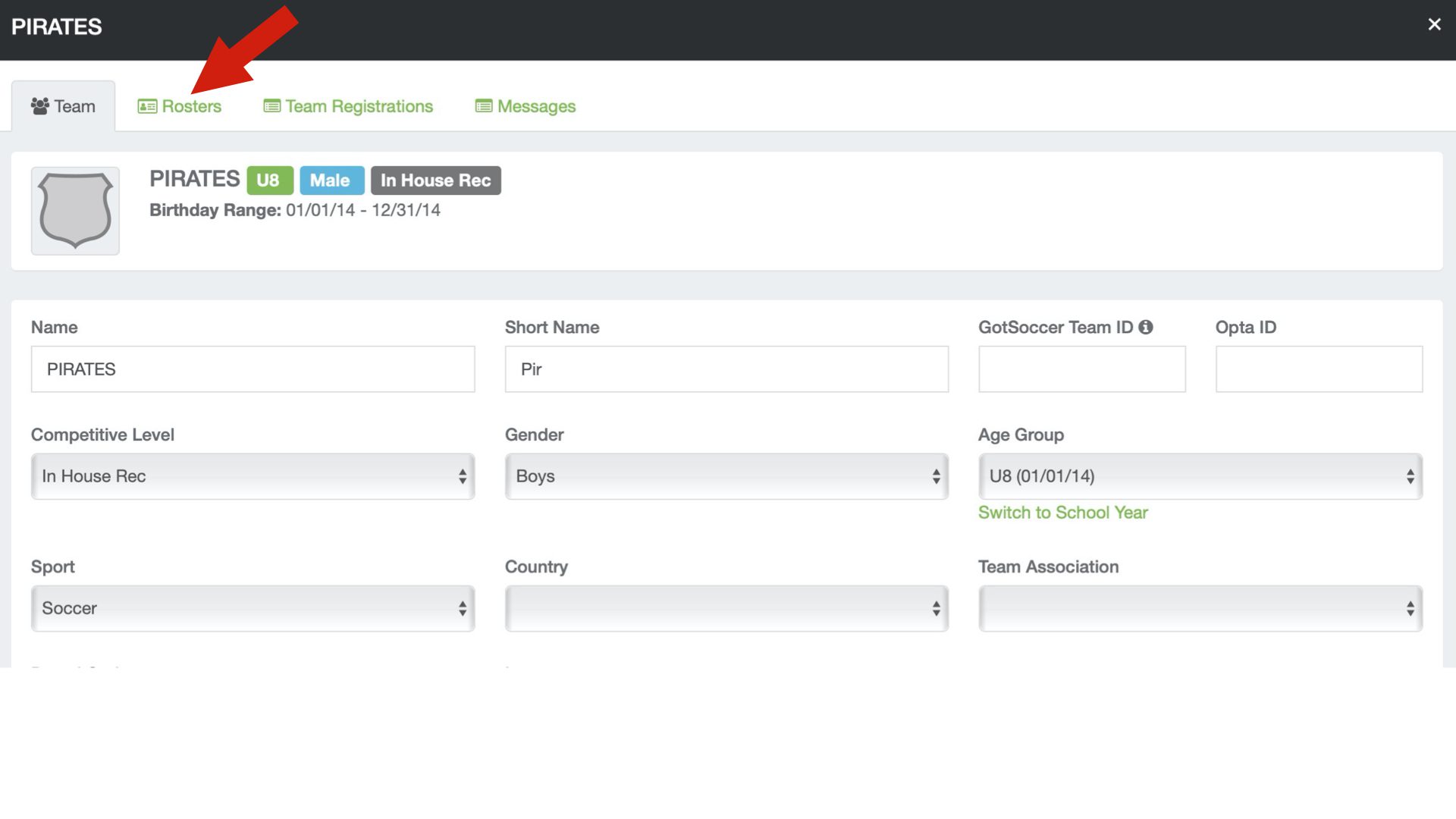Click into the Name field containing PIRATES
Screen dimensions: 1456x819
click(x=253, y=369)
